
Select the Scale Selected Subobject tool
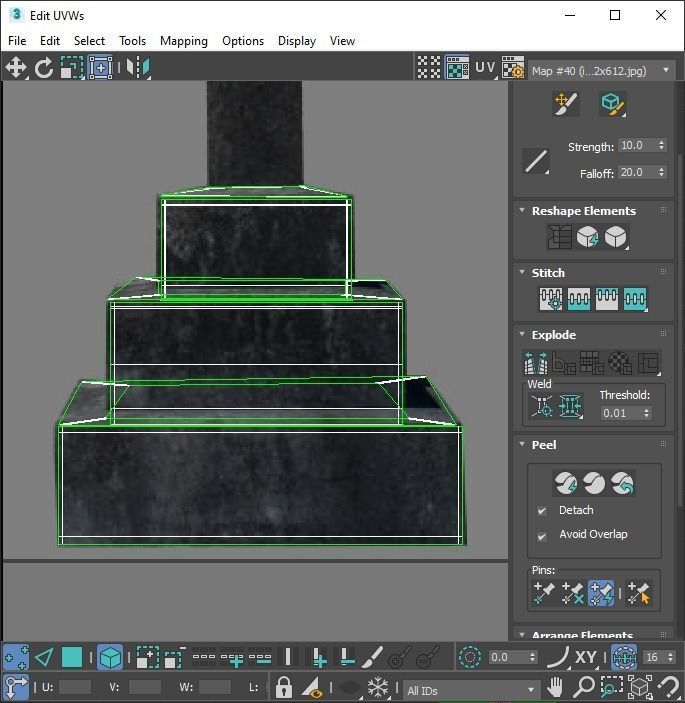(x=72, y=68)
